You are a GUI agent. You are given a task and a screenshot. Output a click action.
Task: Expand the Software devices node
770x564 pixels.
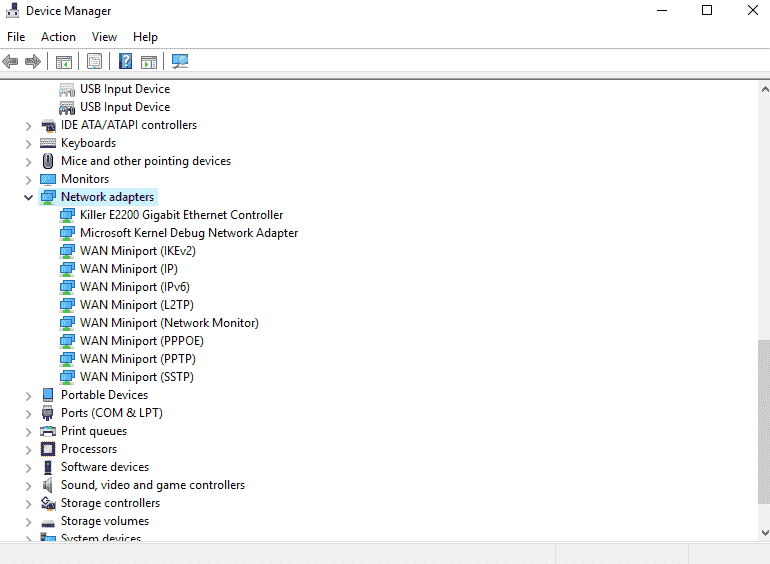(28, 468)
